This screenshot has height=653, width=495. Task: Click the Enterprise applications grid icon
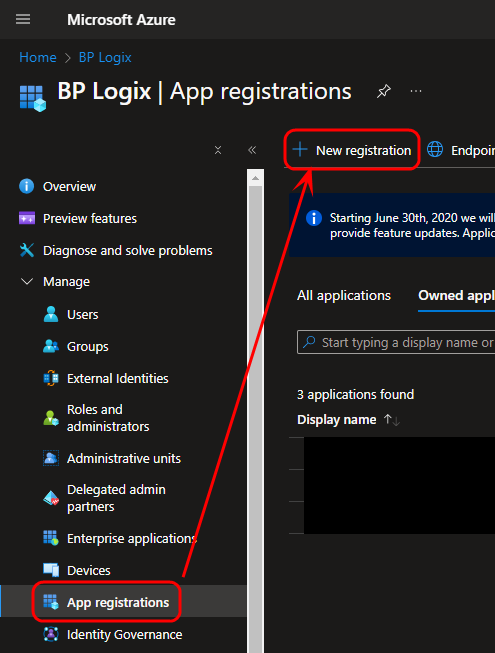(x=51, y=538)
